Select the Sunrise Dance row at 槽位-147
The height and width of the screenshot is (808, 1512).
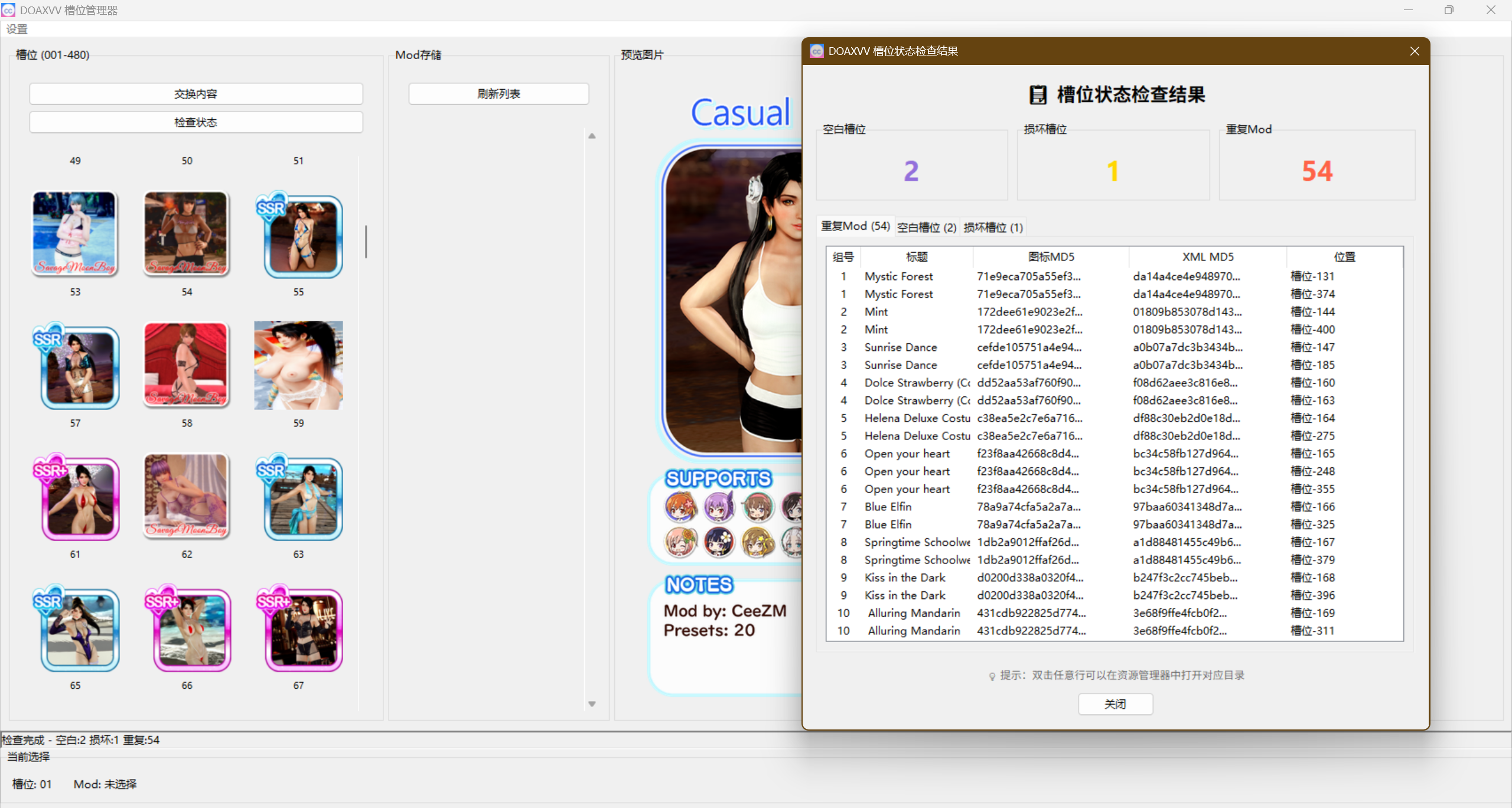click(x=1115, y=347)
